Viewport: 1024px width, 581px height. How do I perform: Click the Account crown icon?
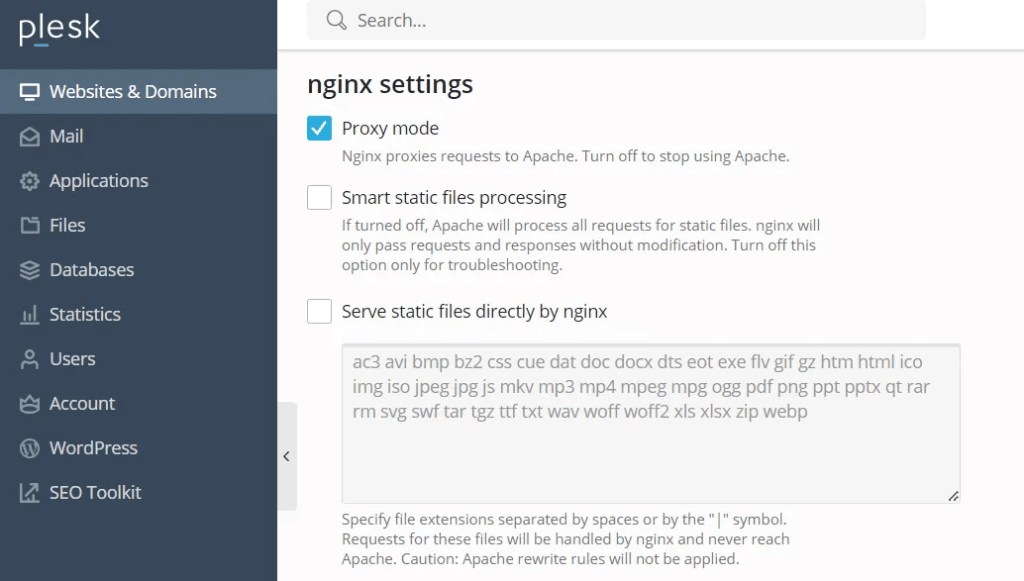coord(30,404)
